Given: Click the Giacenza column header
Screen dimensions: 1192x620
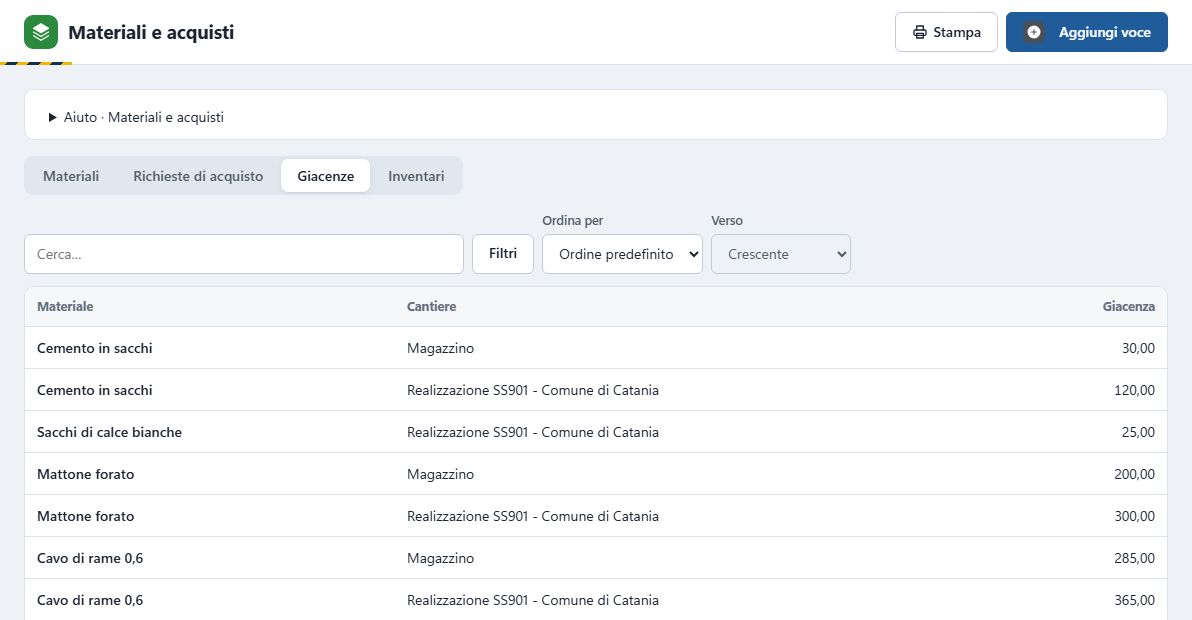Looking at the screenshot, I should [1128, 306].
